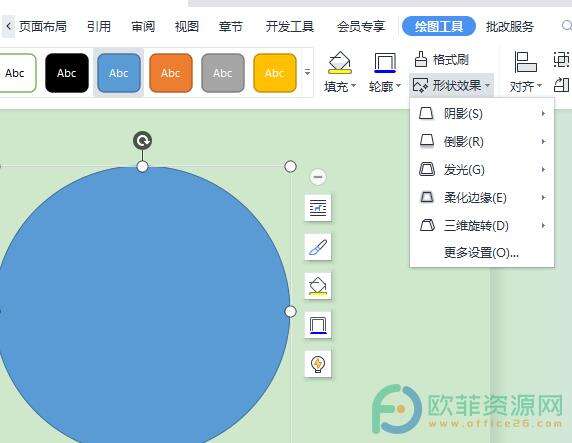Click More Settings (更多设置) option
The image size is (572, 443).
pyautogui.click(x=481, y=253)
